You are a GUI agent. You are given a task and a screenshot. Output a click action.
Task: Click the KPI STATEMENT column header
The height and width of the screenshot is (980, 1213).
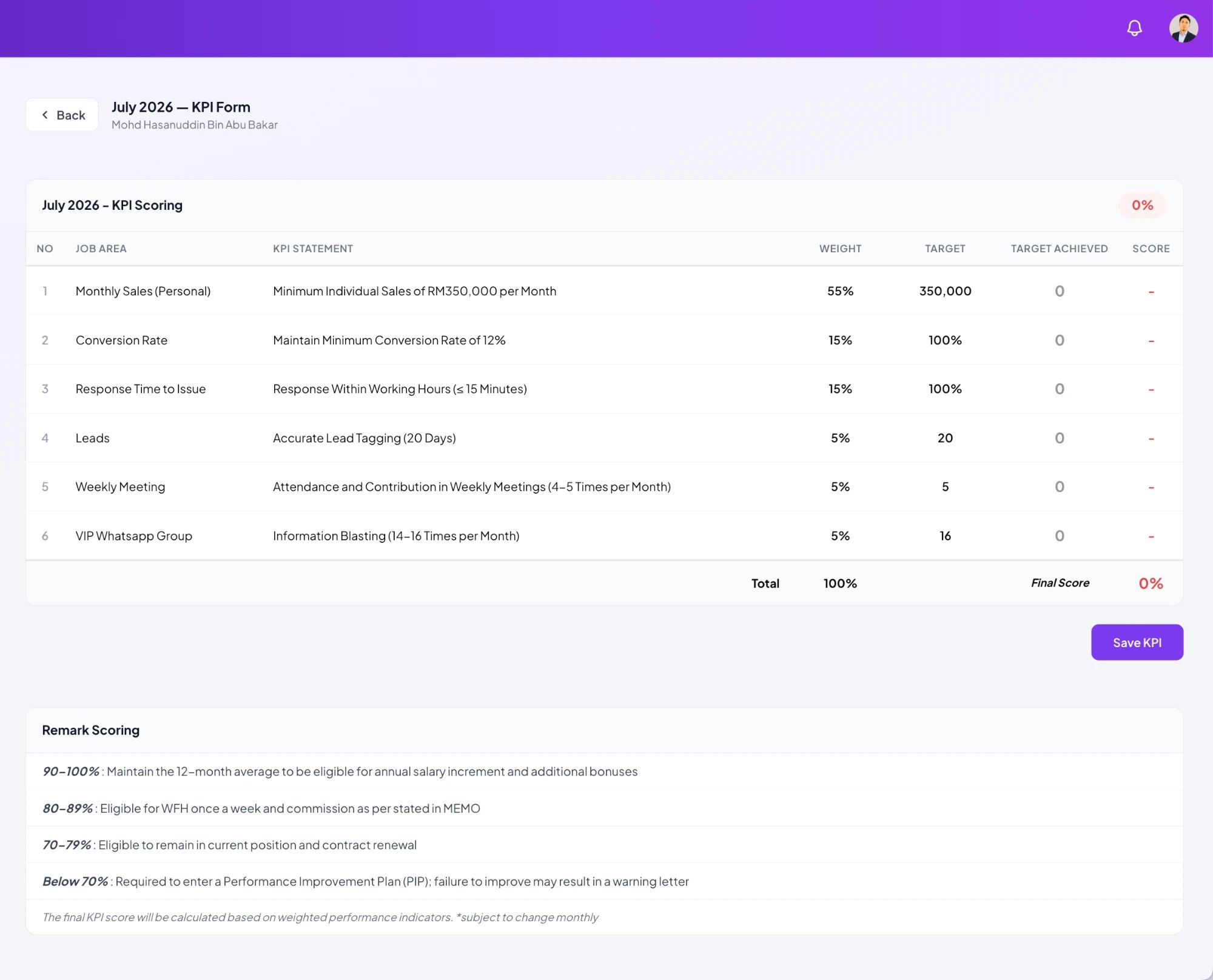[x=313, y=249]
